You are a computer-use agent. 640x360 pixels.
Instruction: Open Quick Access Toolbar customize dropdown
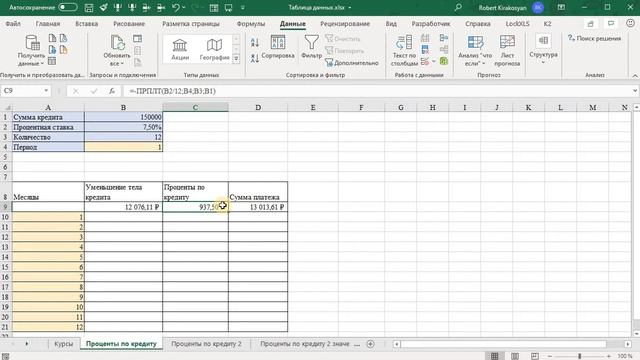tap(243, 7)
